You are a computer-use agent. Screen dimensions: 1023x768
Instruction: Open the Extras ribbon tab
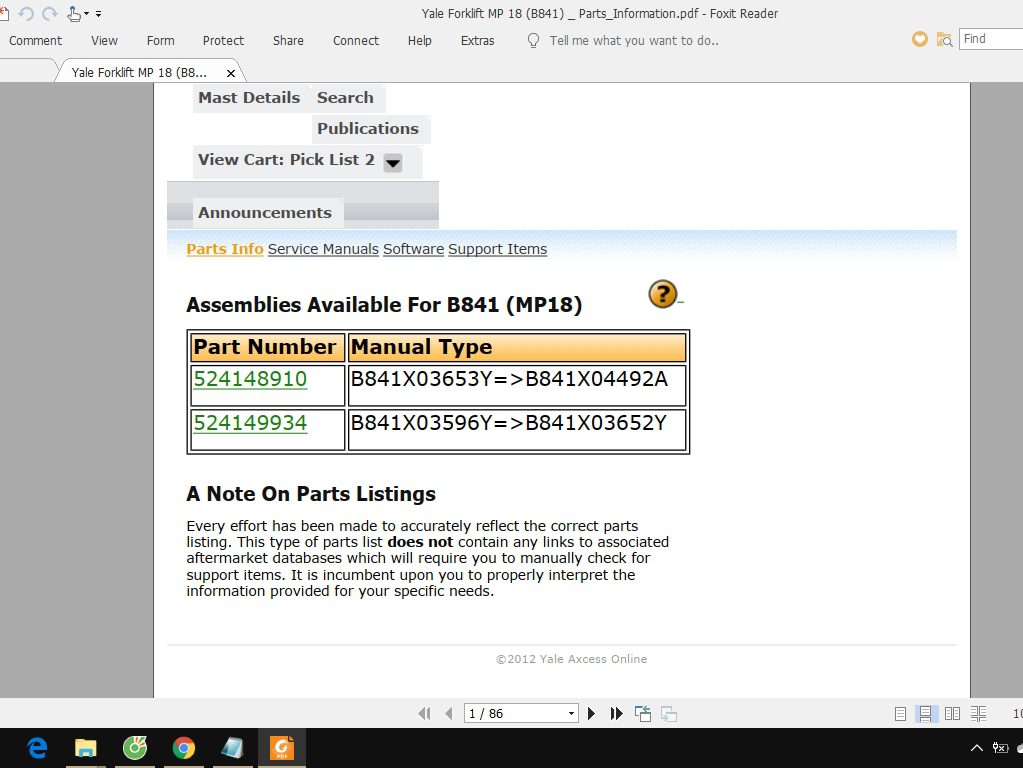point(478,40)
